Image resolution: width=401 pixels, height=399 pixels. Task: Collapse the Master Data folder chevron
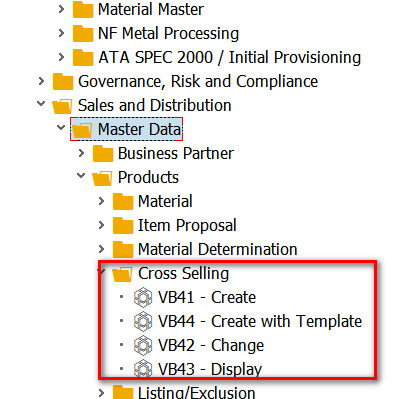tap(61, 127)
